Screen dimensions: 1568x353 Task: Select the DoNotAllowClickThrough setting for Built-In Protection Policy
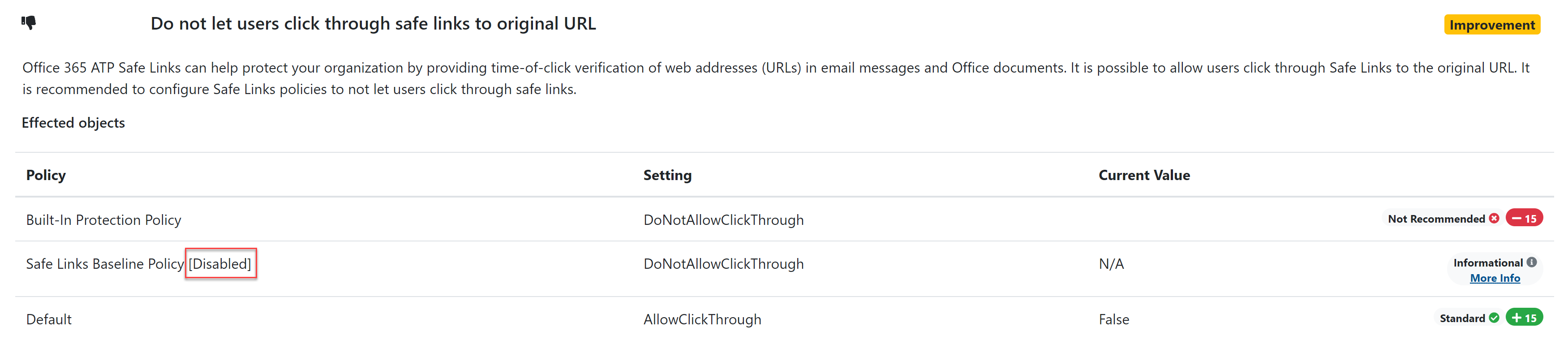pos(724,220)
